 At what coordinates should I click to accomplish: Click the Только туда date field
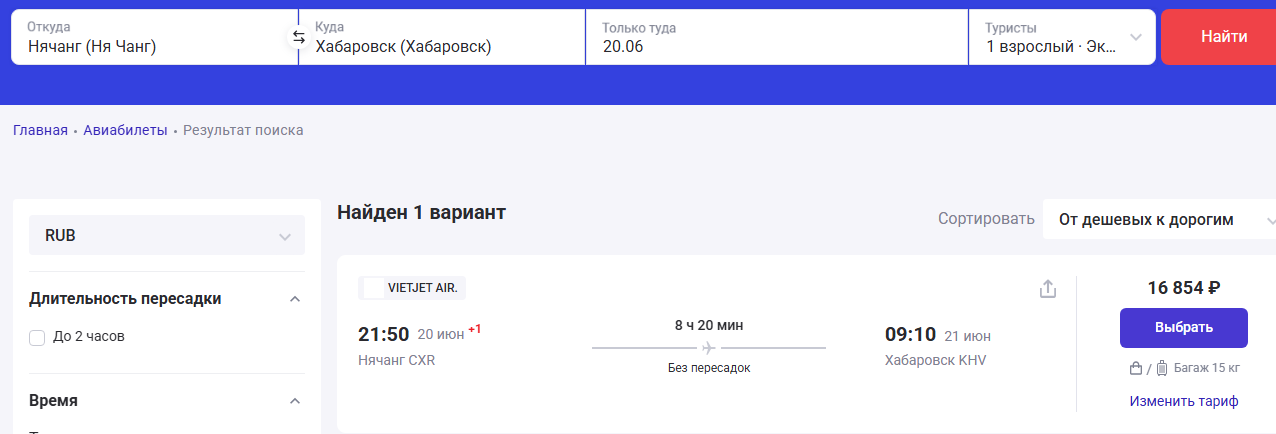[x=777, y=37]
